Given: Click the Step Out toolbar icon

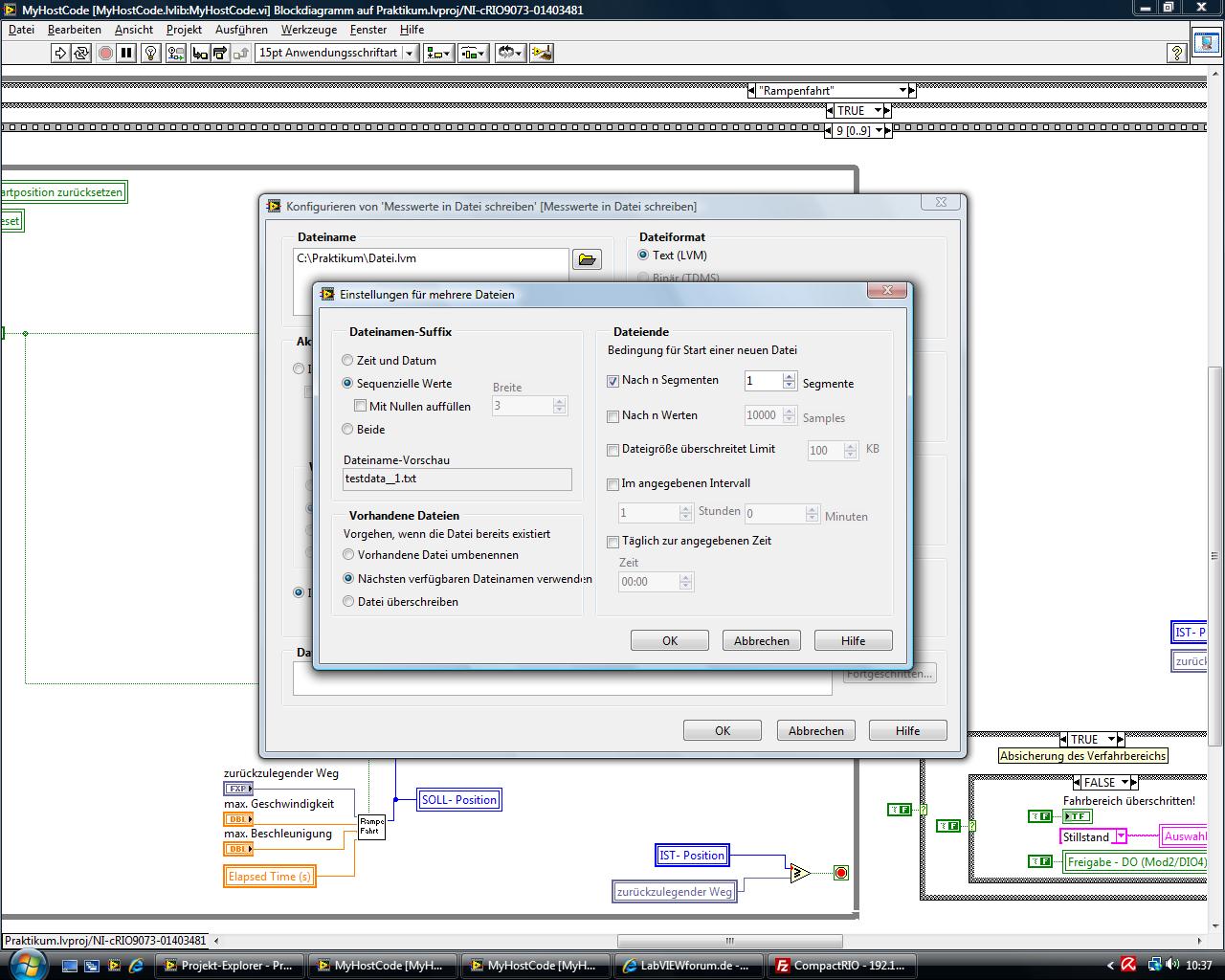Looking at the screenshot, I should [240, 54].
